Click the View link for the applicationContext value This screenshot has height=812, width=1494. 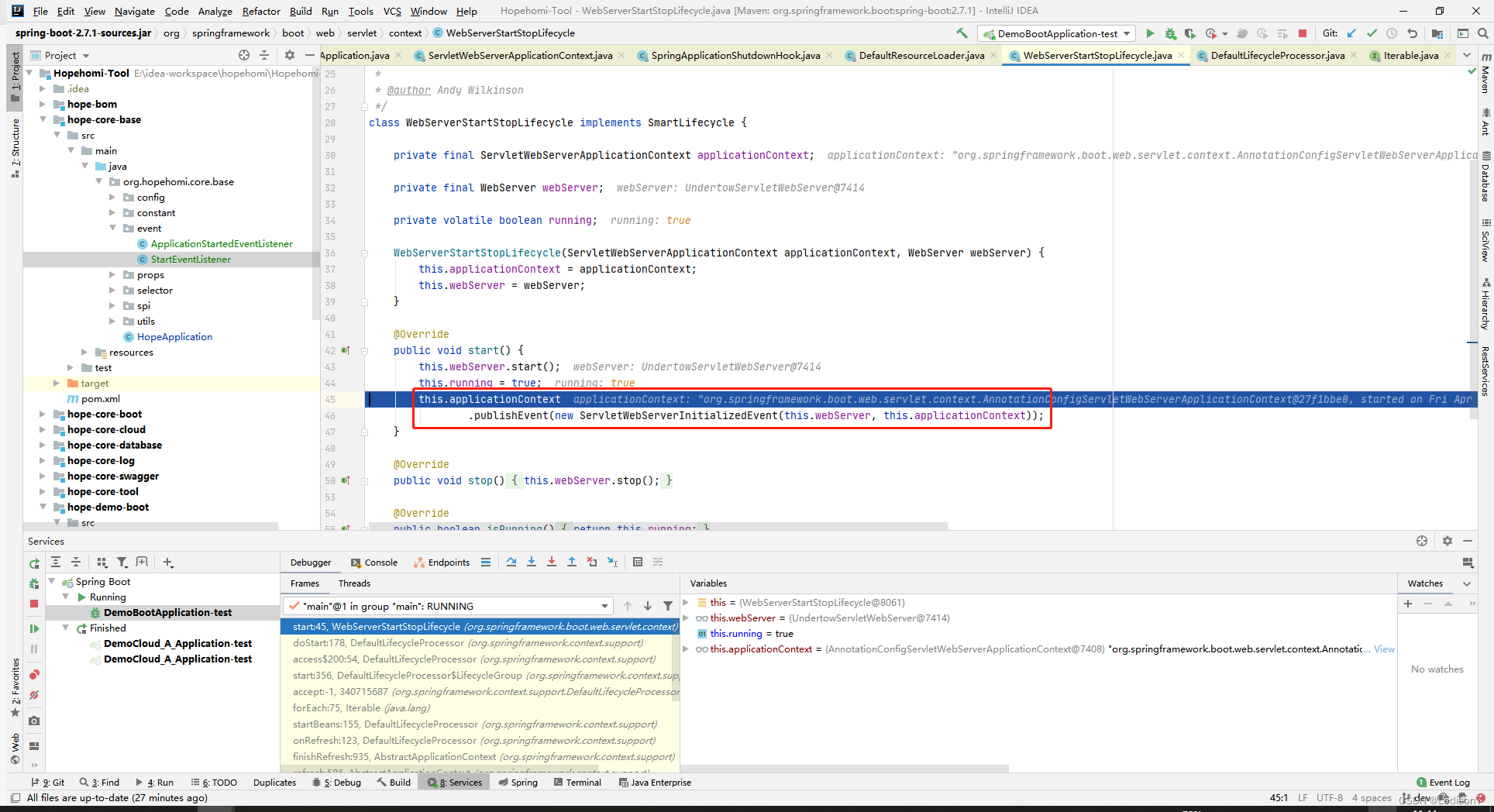[1384, 649]
